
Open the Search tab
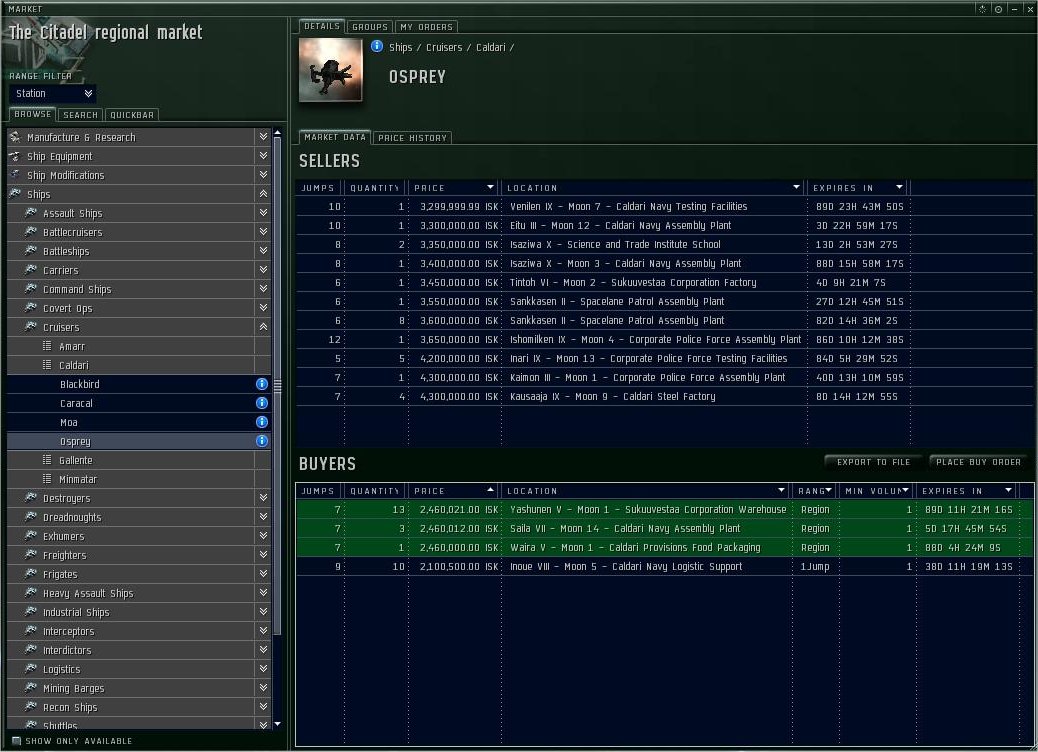(x=80, y=115)
